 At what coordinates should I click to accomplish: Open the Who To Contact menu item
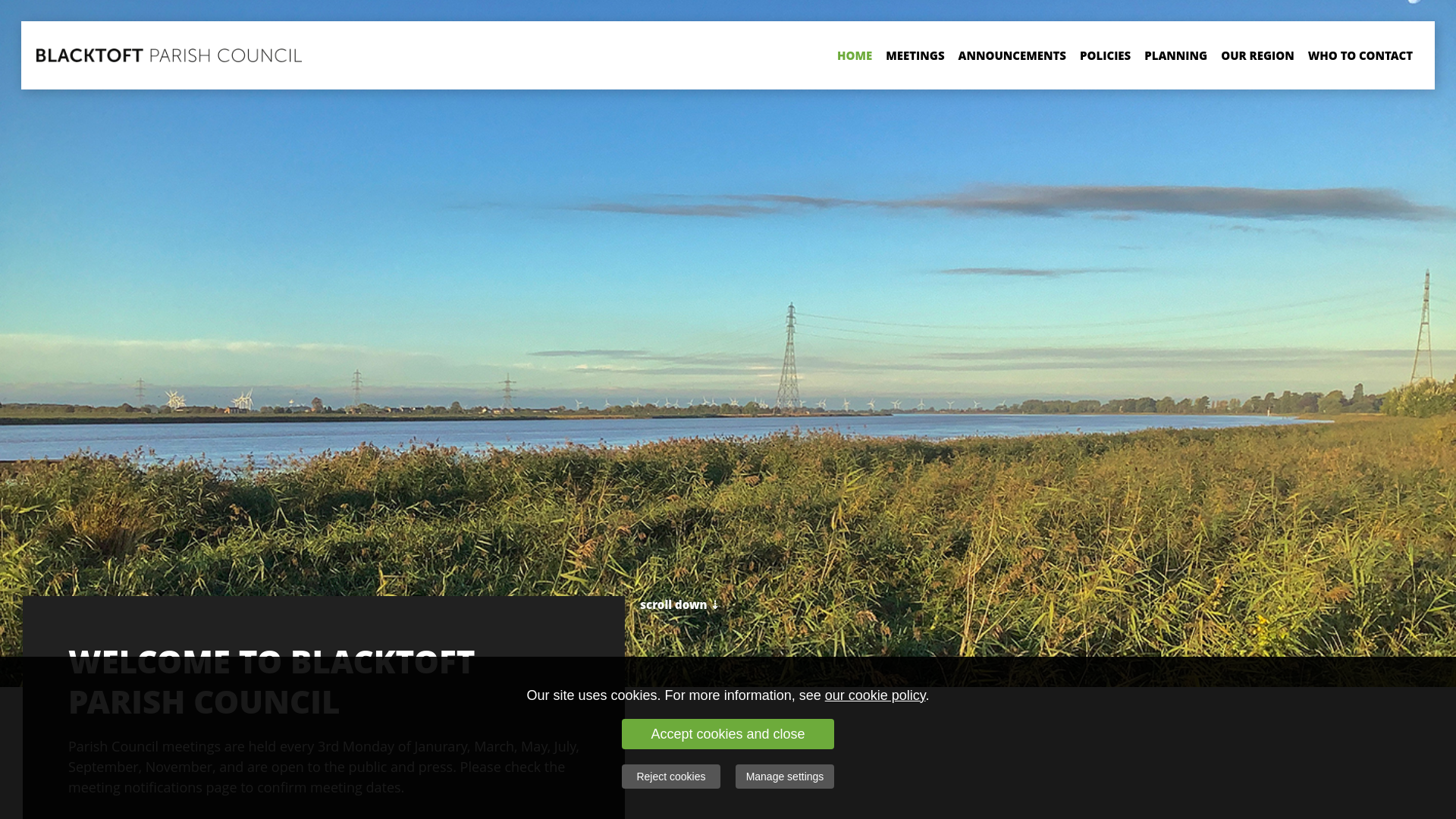coord(1360,55)
